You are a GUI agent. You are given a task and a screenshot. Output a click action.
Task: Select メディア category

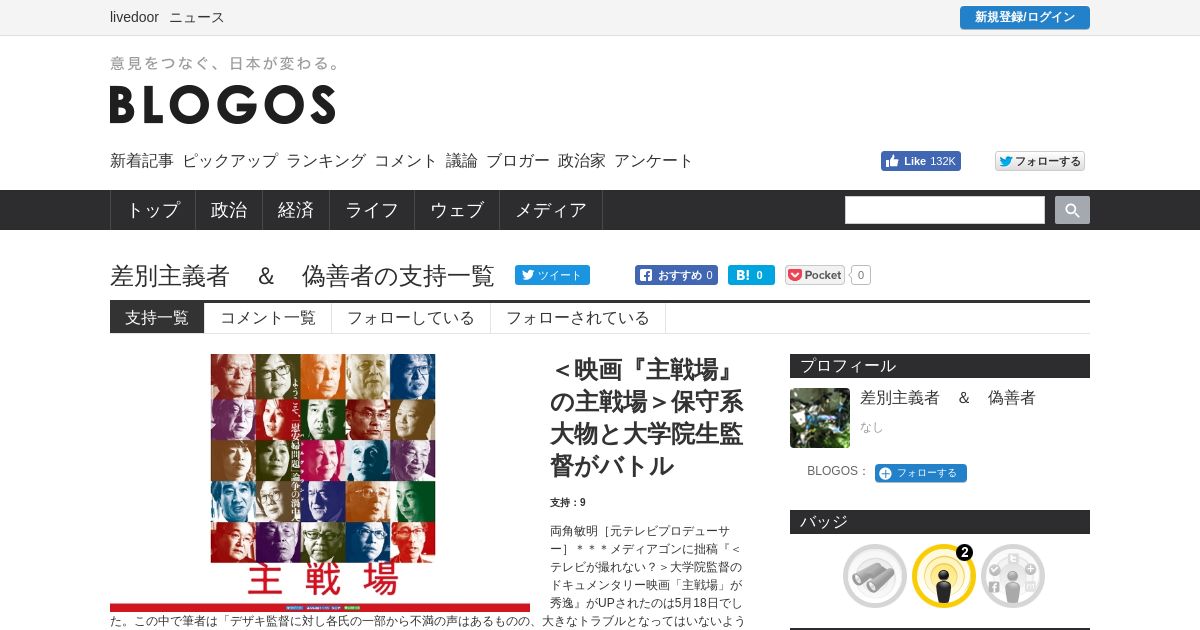pos(551,210)
